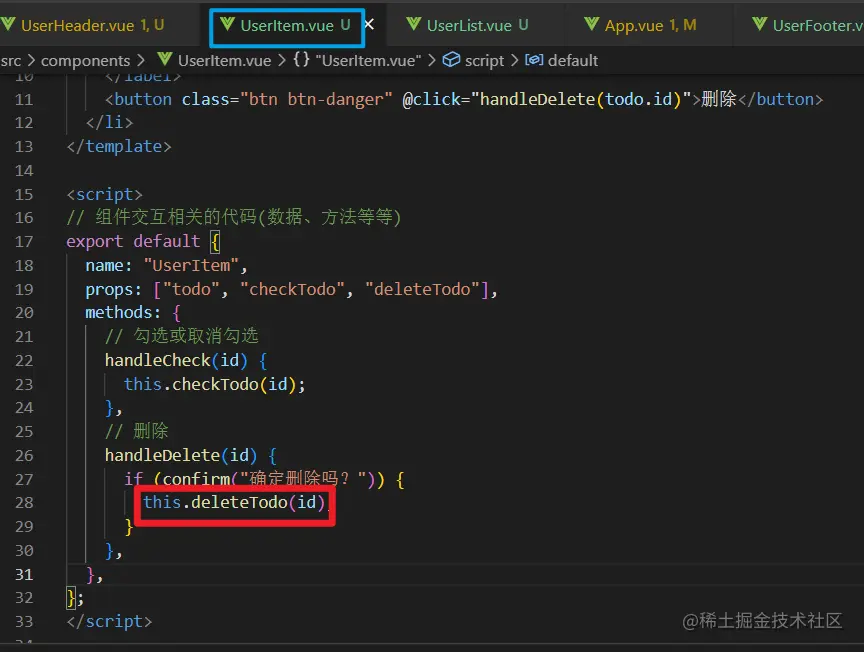Click the Vue icon on UserHeader.vue tab
The width and height of the screenshot is (864, 652).
click(x=8, y=24)
